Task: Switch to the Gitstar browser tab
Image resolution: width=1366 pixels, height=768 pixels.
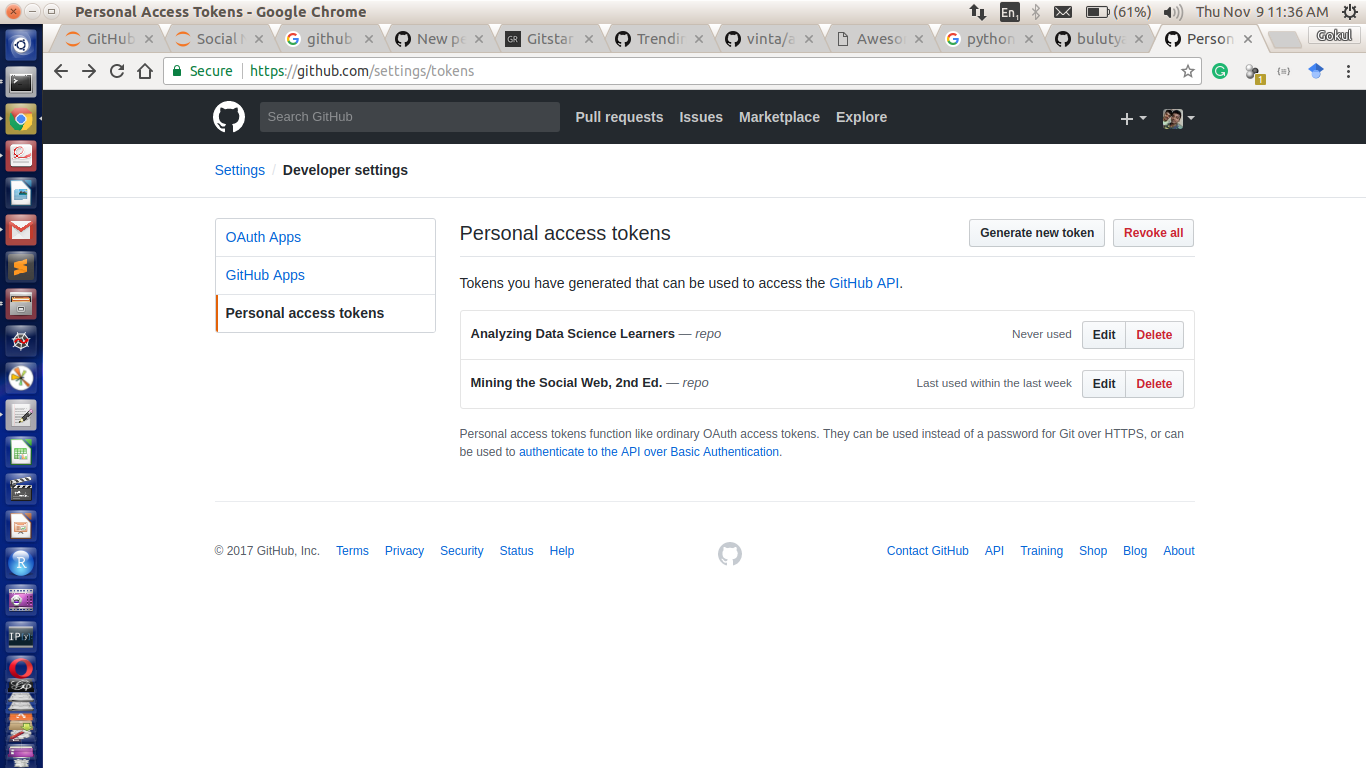Action: (x=548, y=39)
